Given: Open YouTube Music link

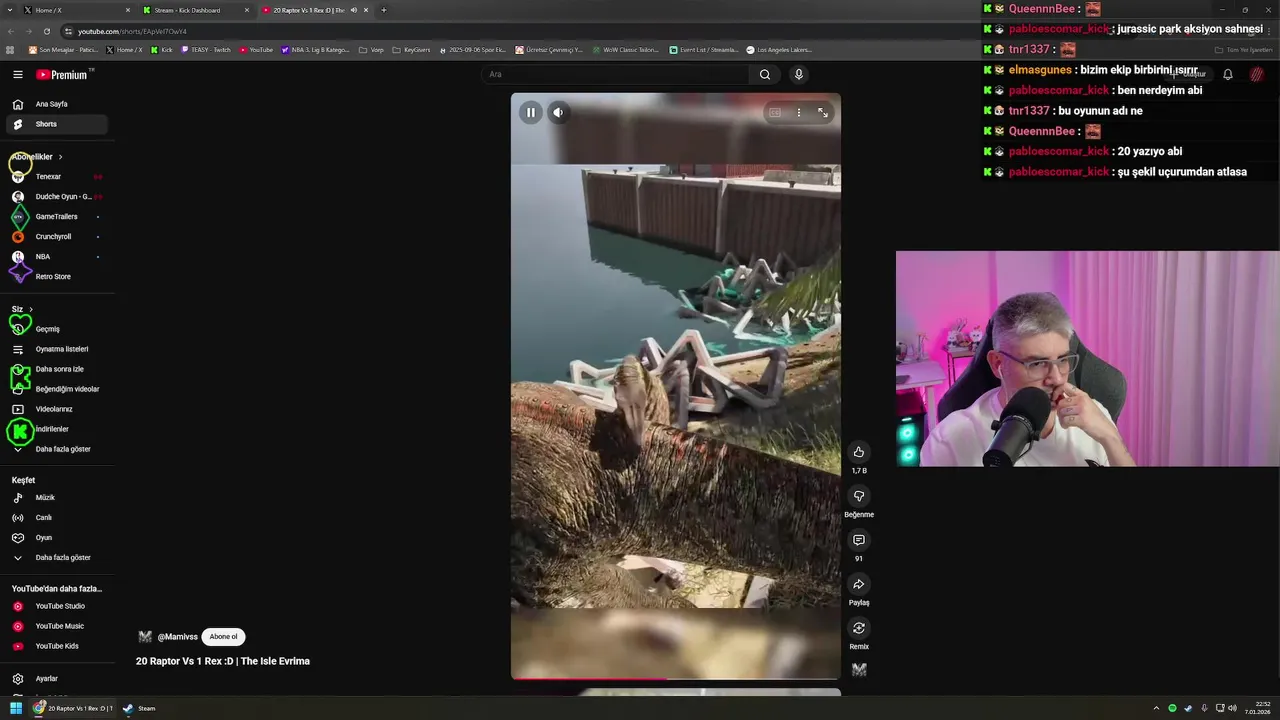Looking at the screenshot, I should click(56, 626).
